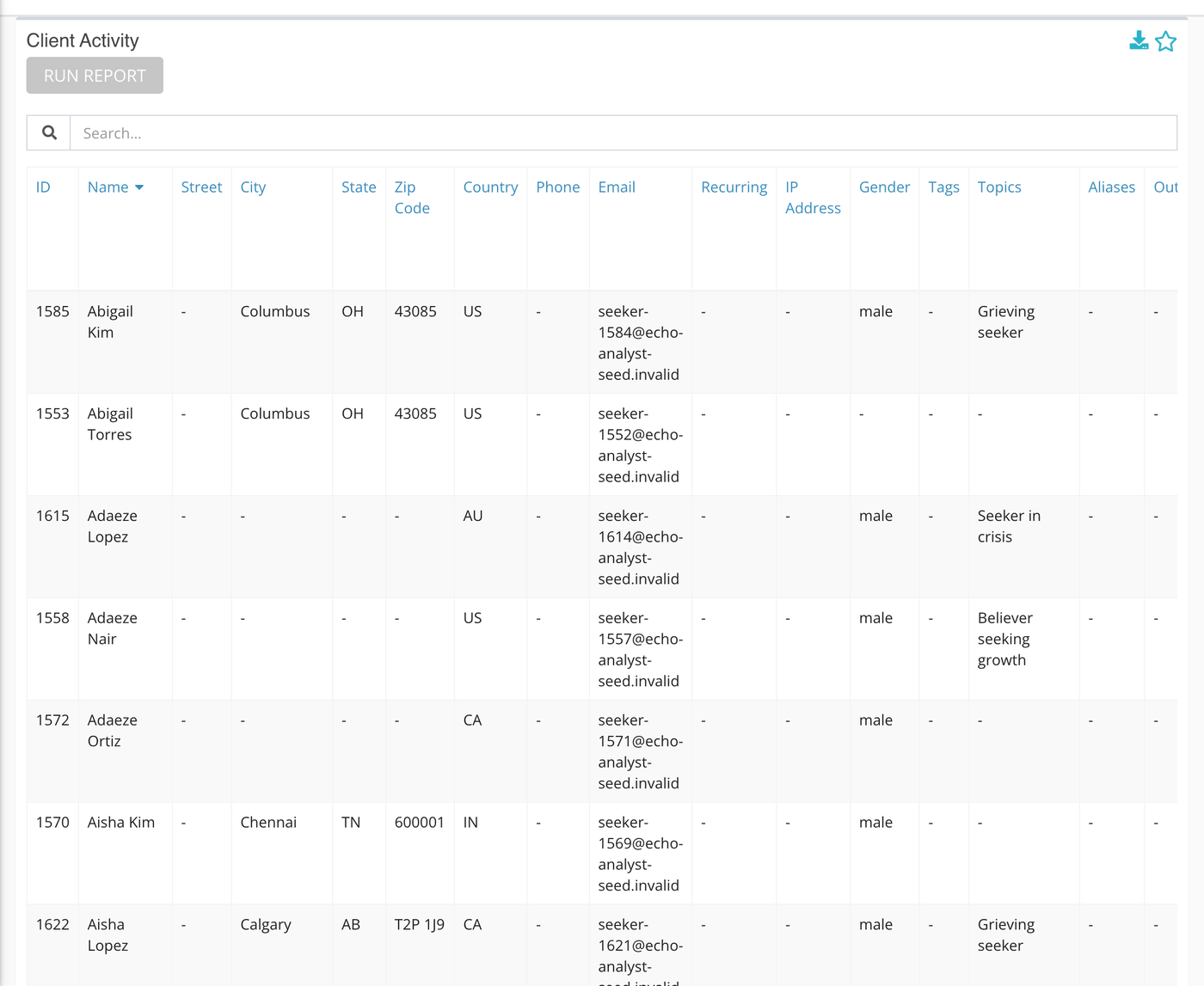Sort by the Email column header
This screenshot has width=1204, height=986.
(617, 187)
